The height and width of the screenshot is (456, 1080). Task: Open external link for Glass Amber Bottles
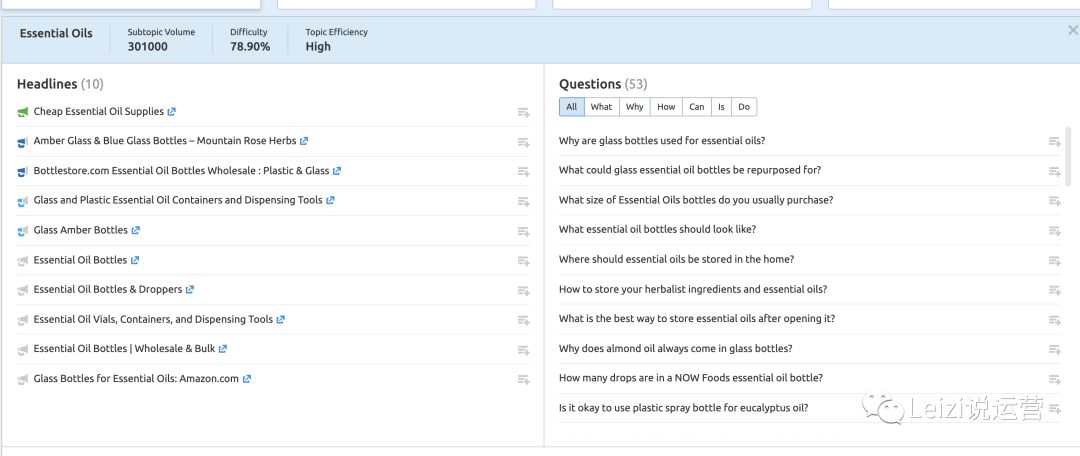(x=135, y=230)
